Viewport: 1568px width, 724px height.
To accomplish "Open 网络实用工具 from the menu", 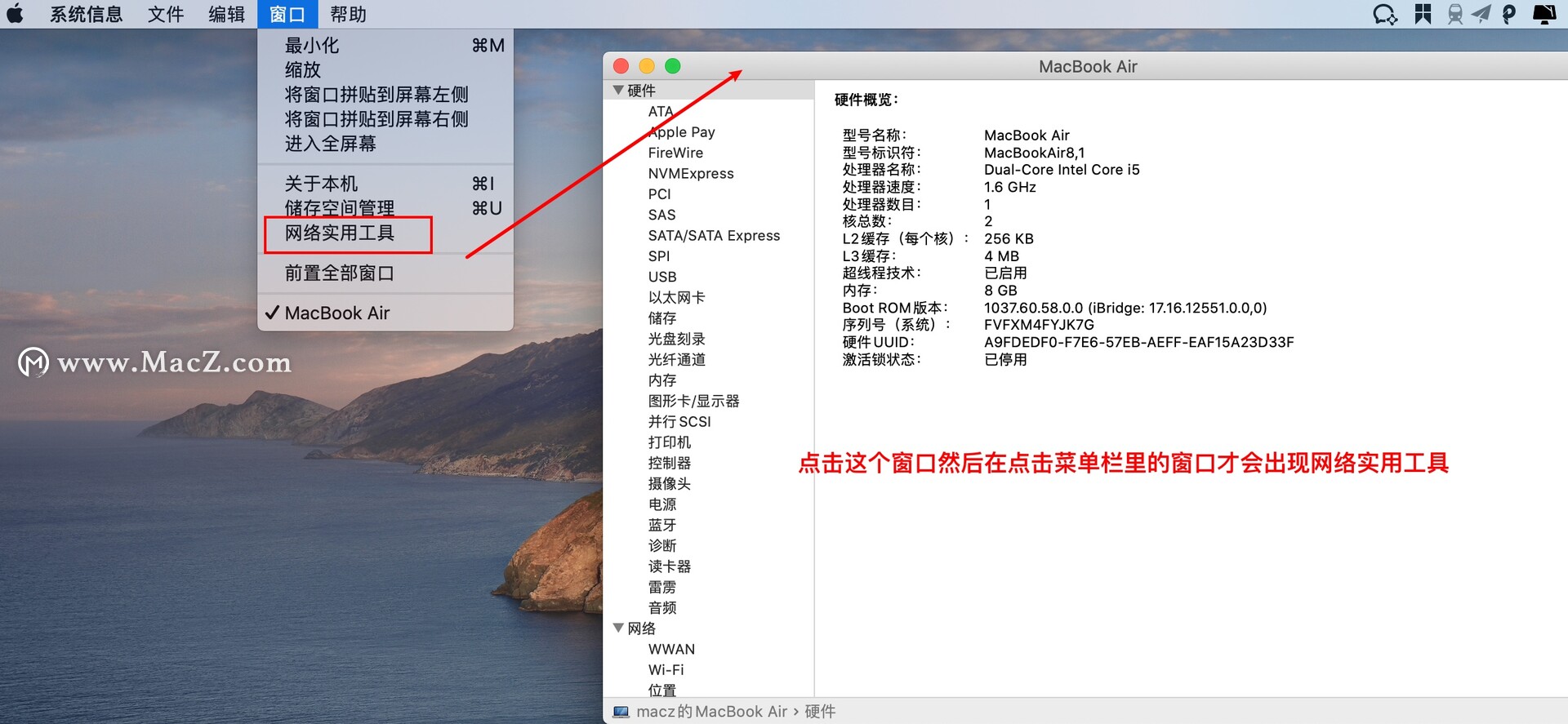I will coord(385,233).
